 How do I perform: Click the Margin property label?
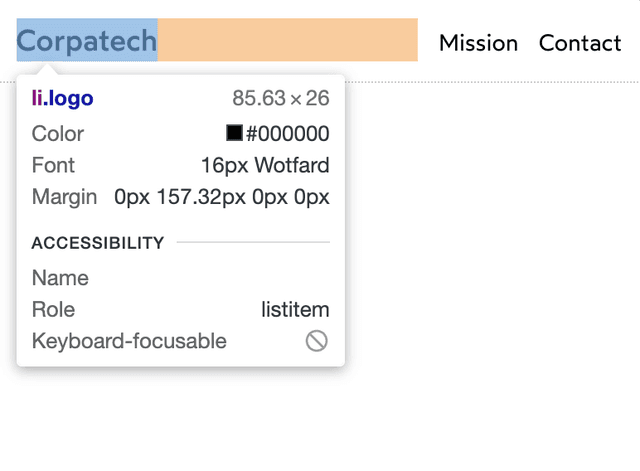[x=64, y=196]
